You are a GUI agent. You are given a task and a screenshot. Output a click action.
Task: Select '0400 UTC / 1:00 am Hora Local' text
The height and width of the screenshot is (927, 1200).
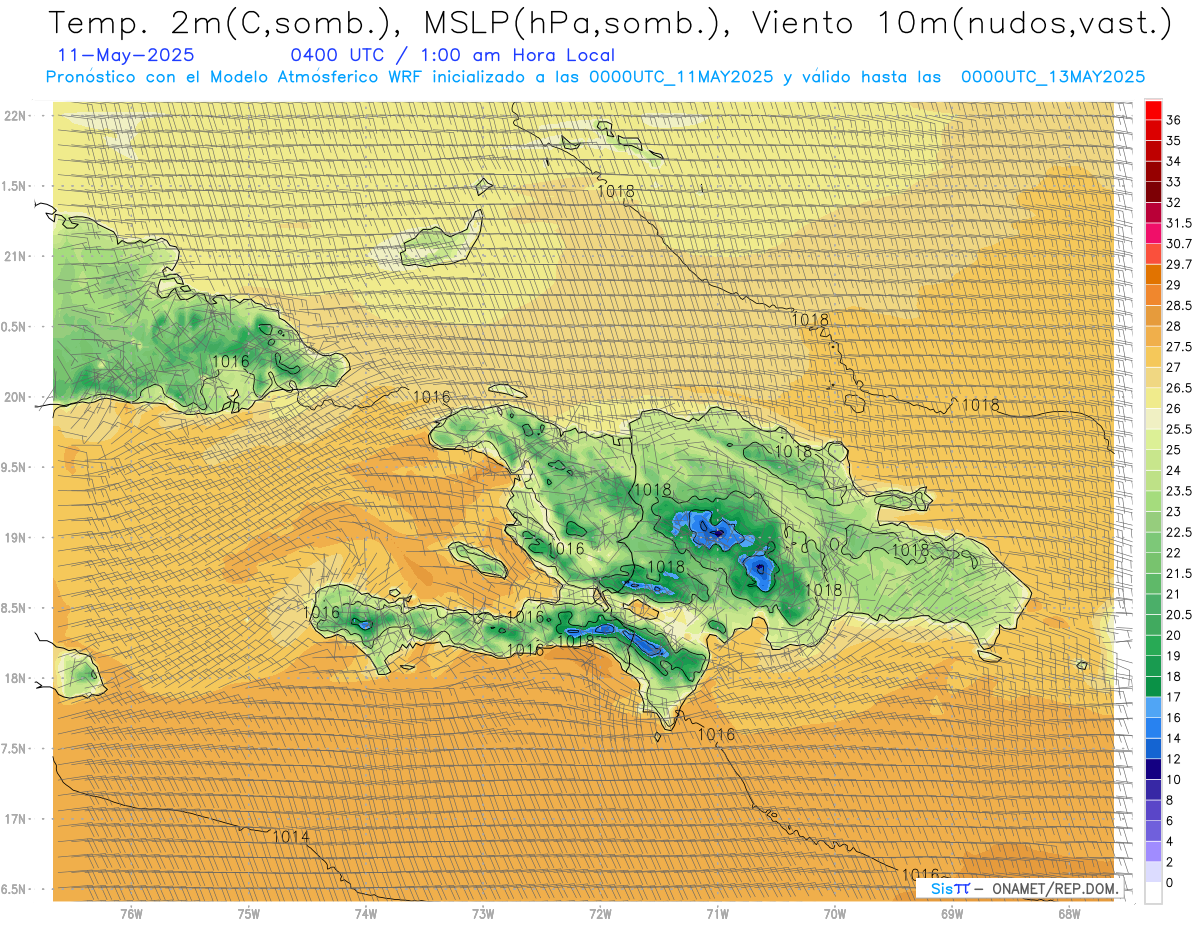[452, 56]
